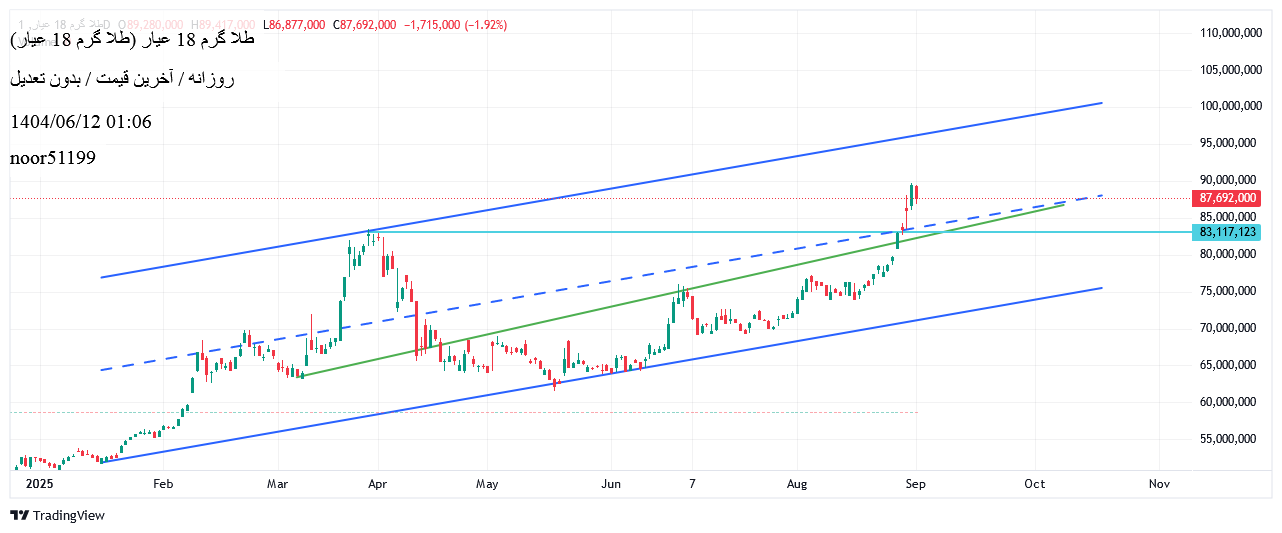Click the Nov label on time axis
Screen dimensions: 1282x533
[x=1159, y=484]
